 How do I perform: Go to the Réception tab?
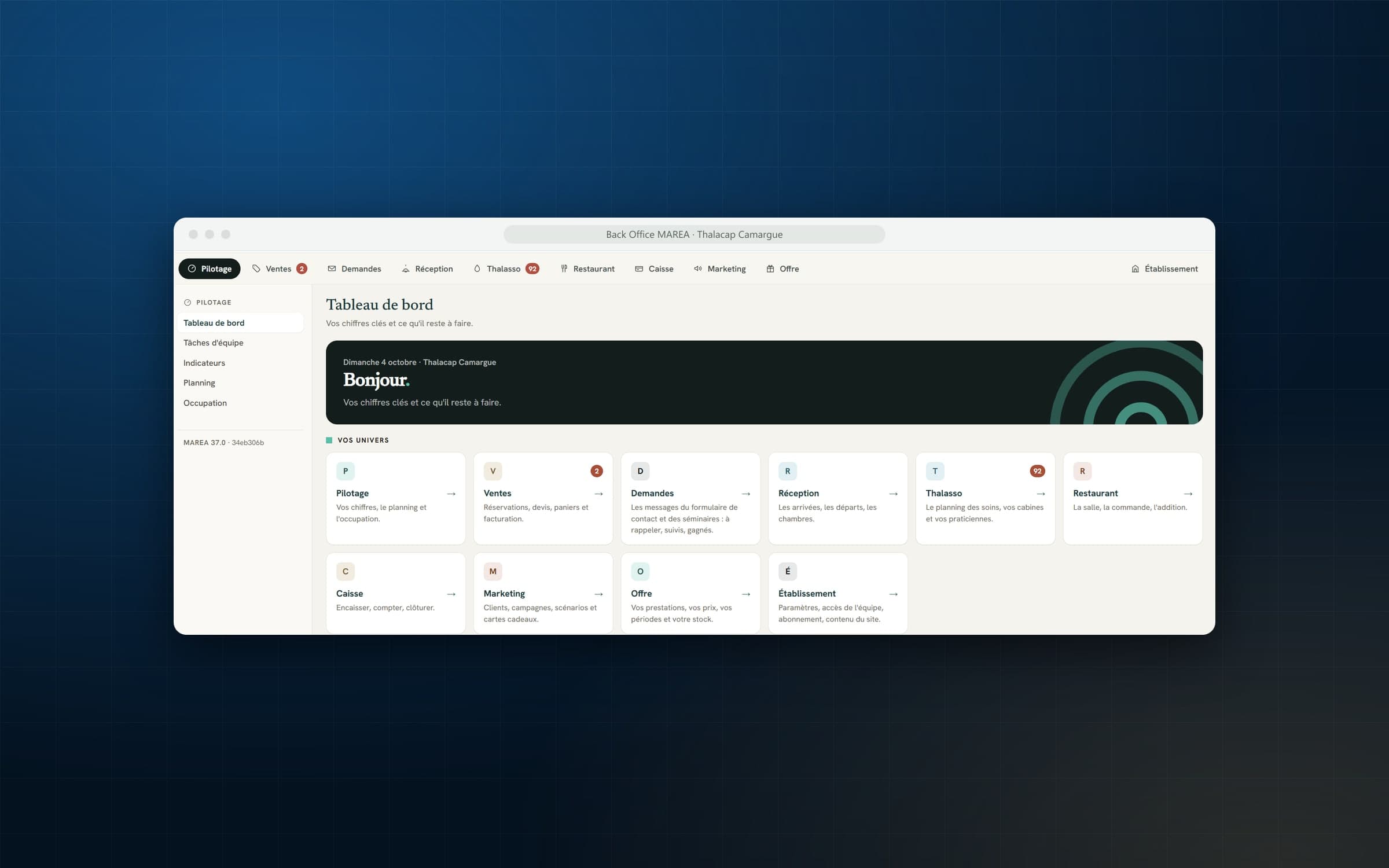pos(427,269)
